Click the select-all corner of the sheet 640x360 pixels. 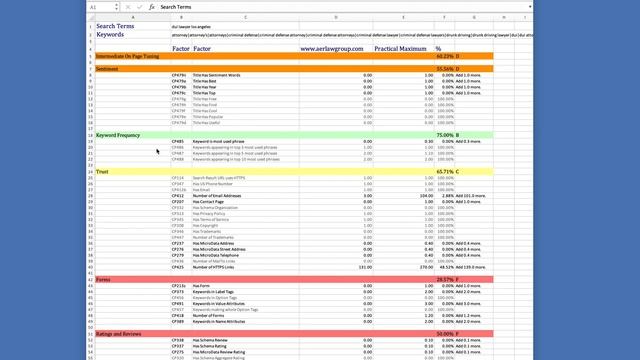click(91, 18)
